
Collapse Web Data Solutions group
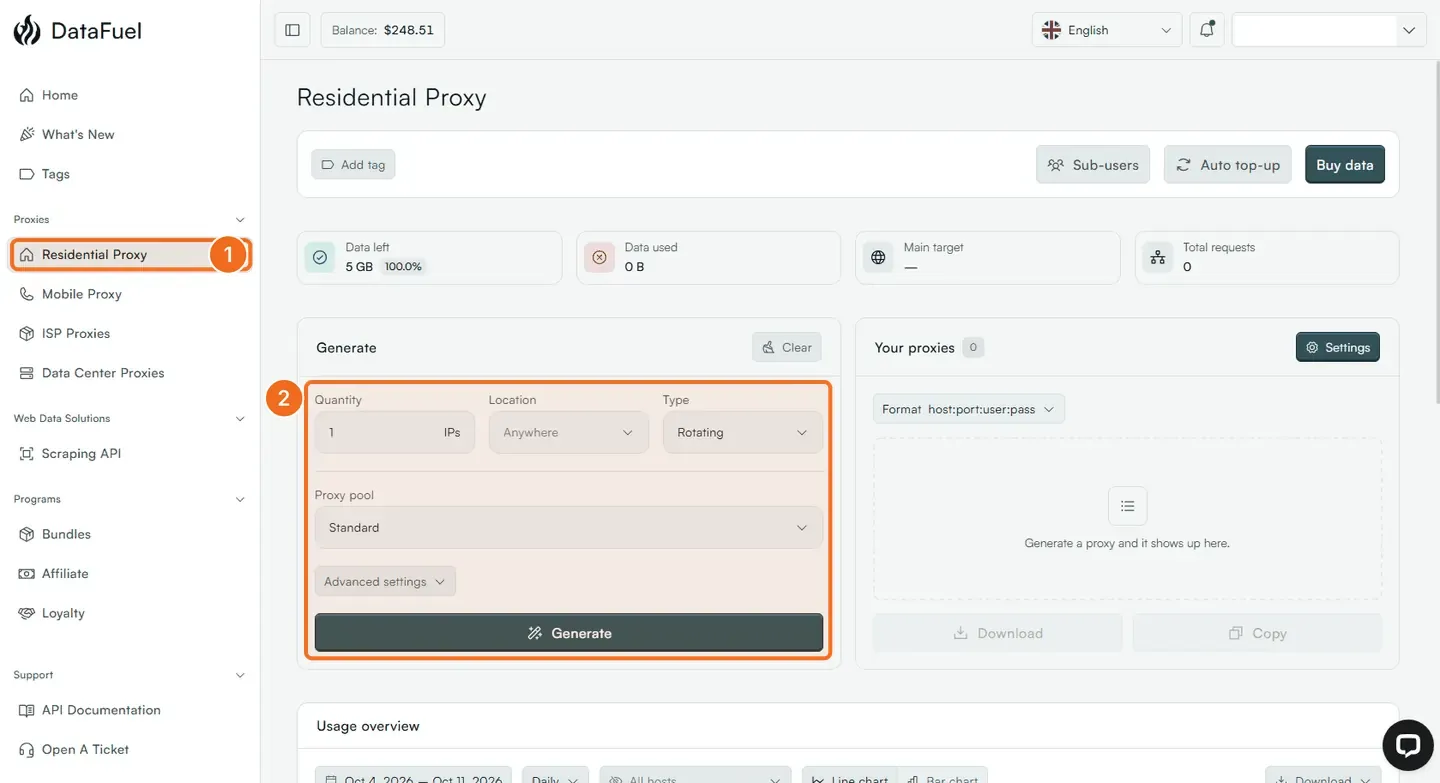[x=240, y=419]
